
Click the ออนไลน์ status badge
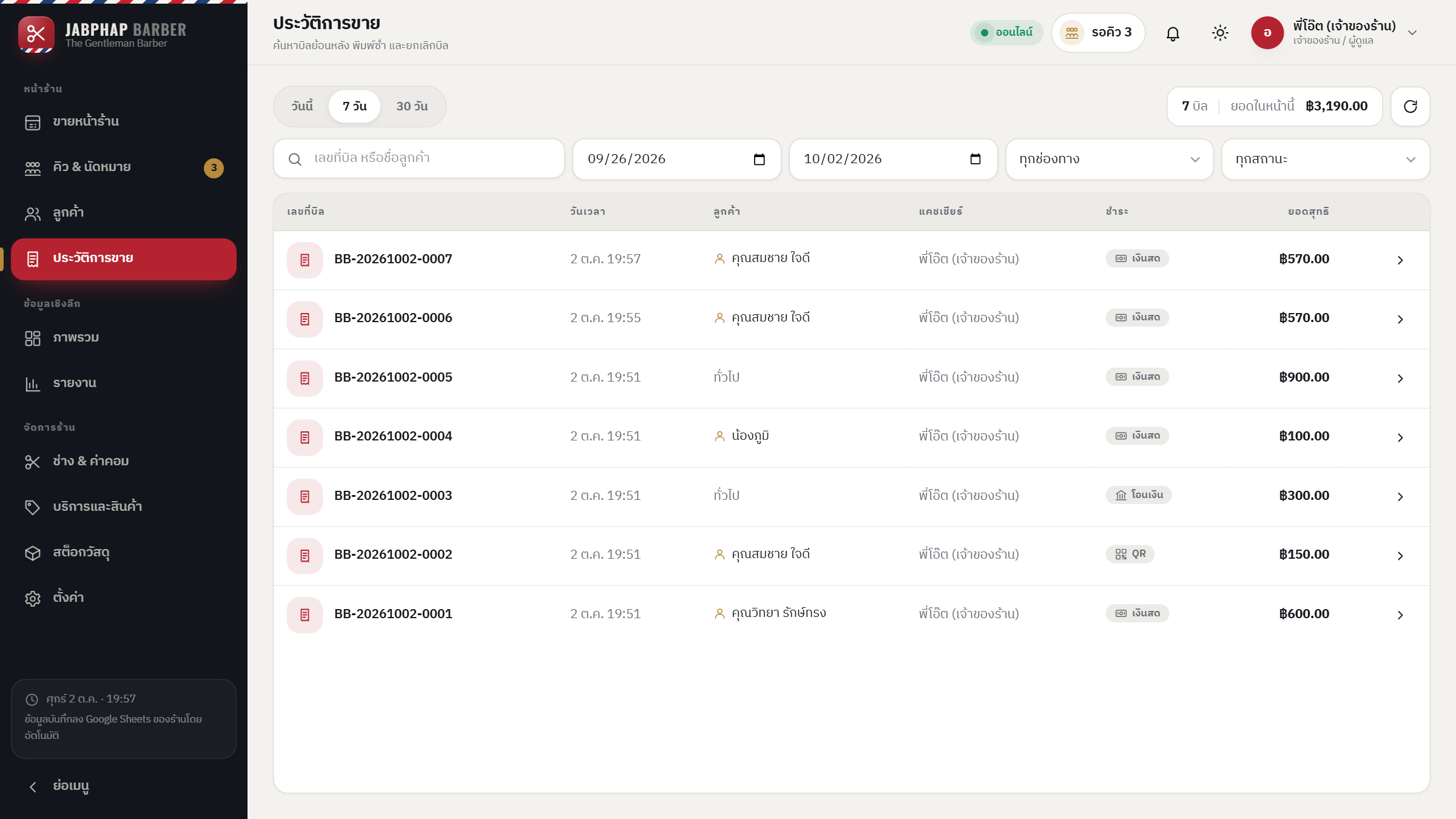coord(1006,33)
